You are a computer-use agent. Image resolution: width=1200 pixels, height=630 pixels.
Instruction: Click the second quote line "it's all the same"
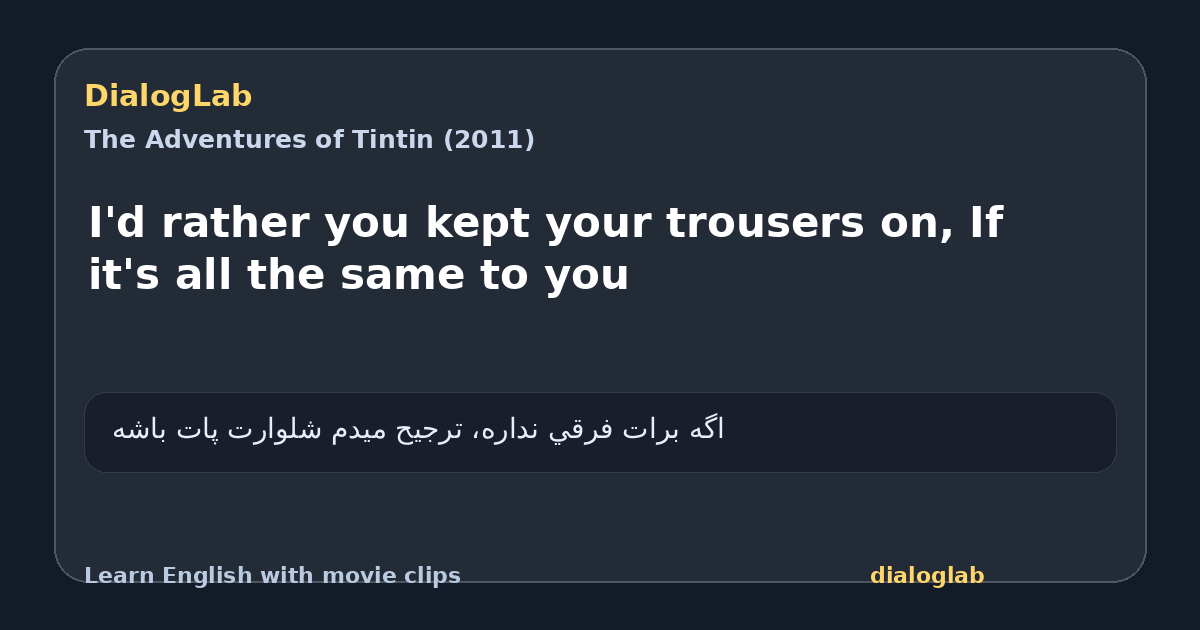point(358,275)
